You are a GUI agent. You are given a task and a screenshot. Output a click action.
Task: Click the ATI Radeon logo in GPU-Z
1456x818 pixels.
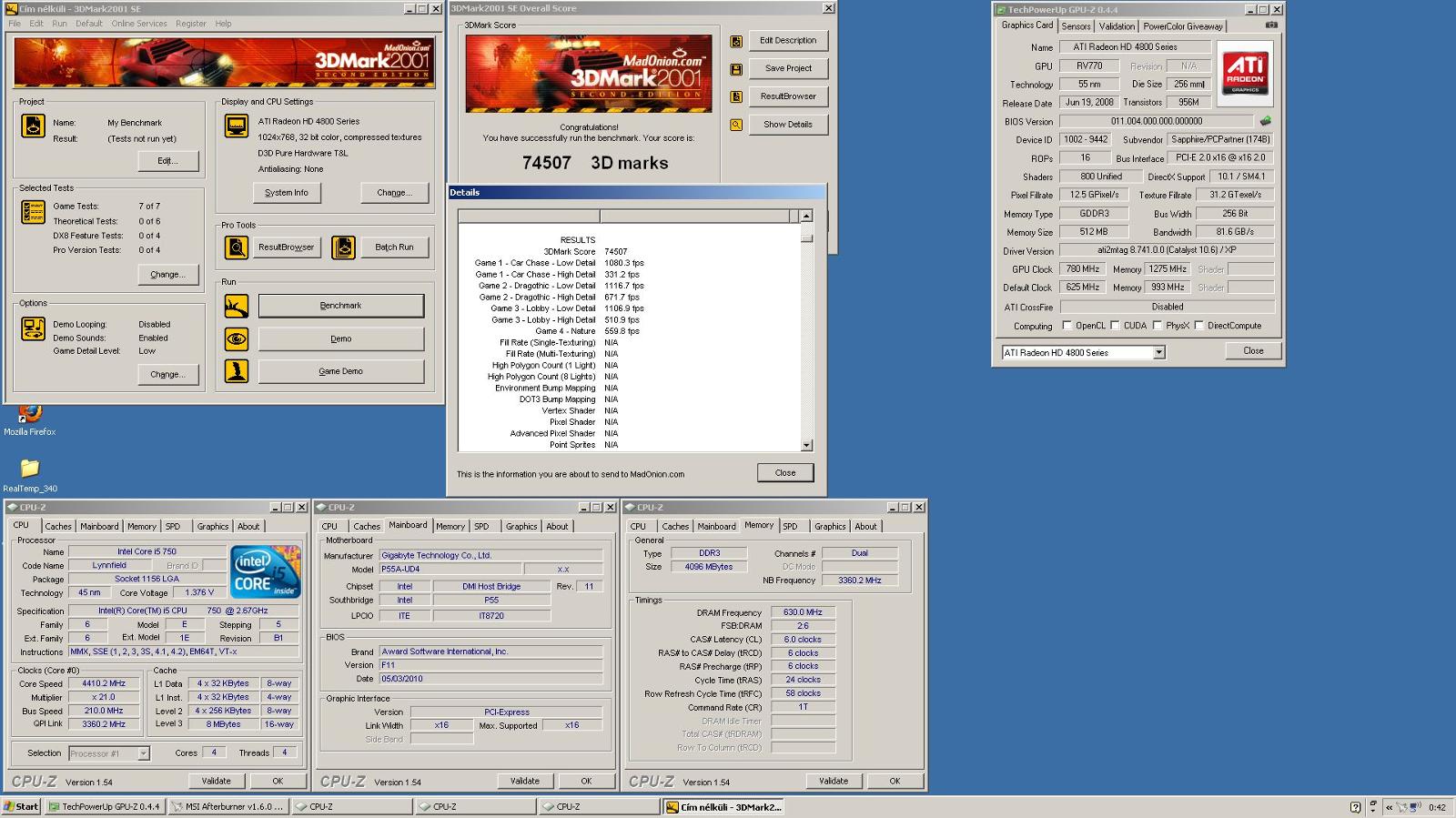point(1245,73)
